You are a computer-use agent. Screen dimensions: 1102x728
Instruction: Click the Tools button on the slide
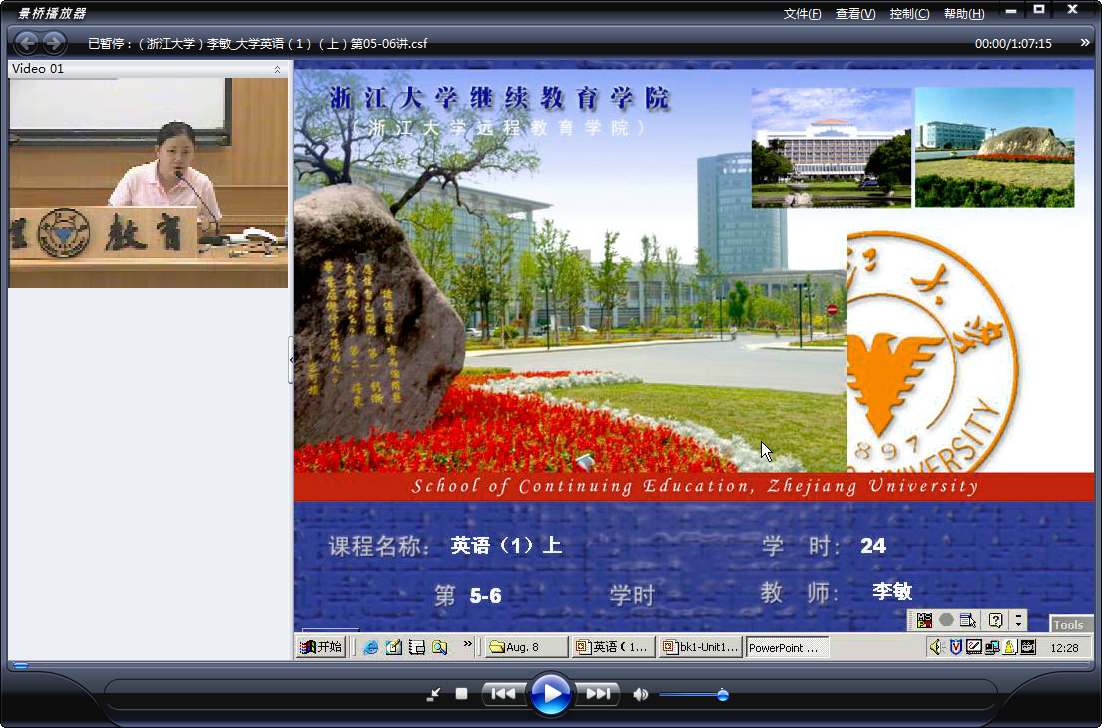(x=1068, y=624)
